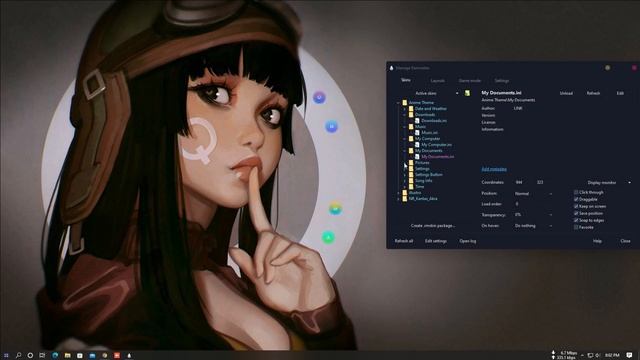Open the Windows Start menu
Screen dimensions: 640x360
pyautogui.click(x=6, y=356)
